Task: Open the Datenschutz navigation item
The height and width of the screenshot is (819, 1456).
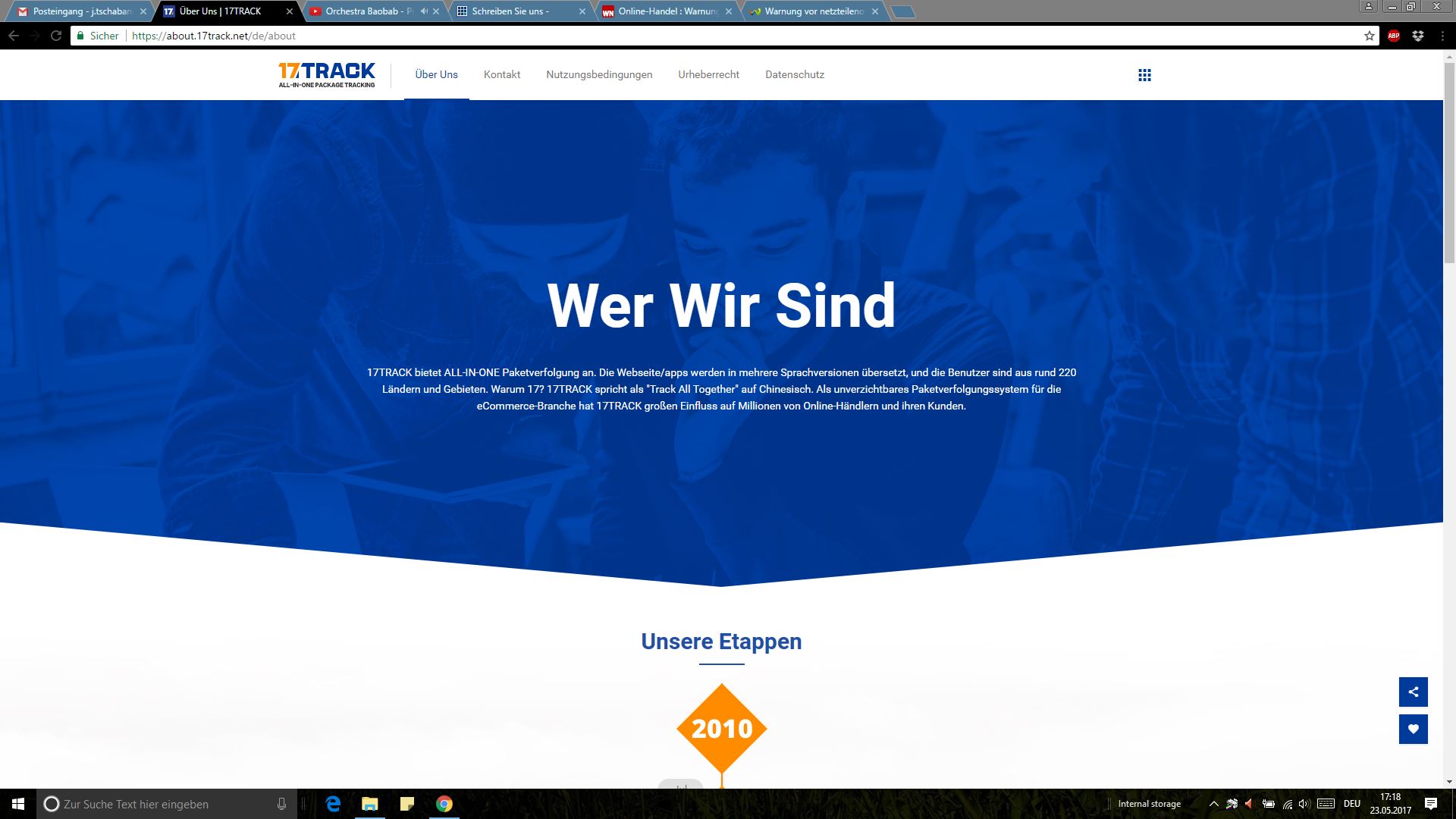Action: pos(795,74)
